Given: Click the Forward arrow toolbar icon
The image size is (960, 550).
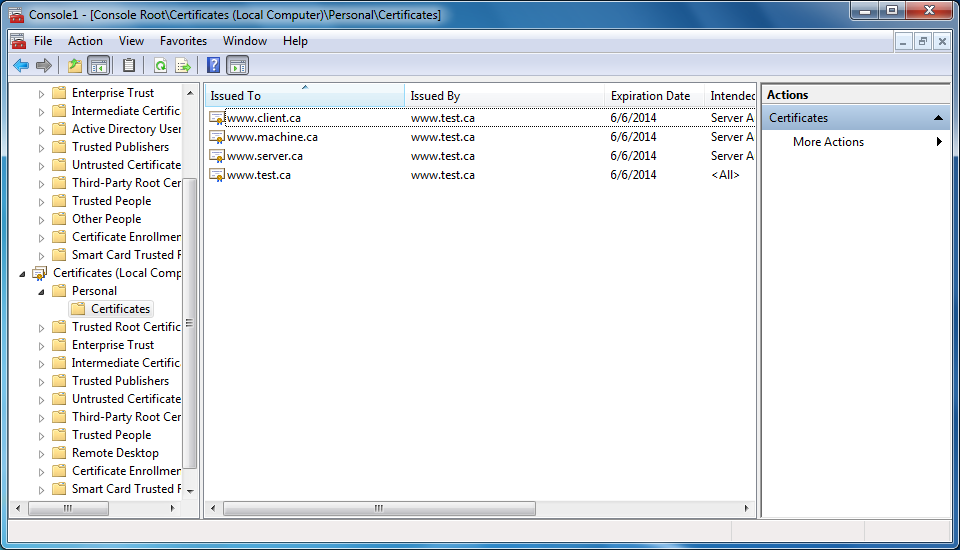Looking at the screenshot, I should tap(43, 66).
